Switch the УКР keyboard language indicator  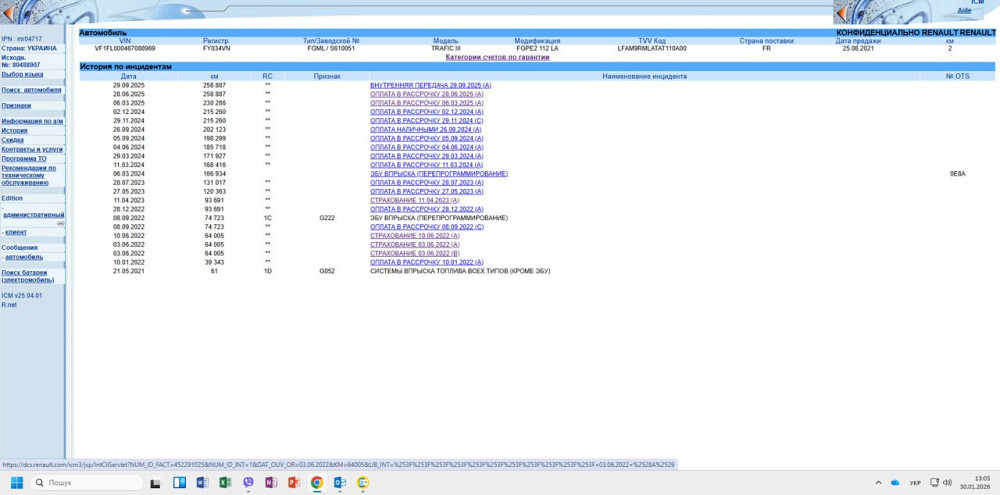(x=915, y=483)
